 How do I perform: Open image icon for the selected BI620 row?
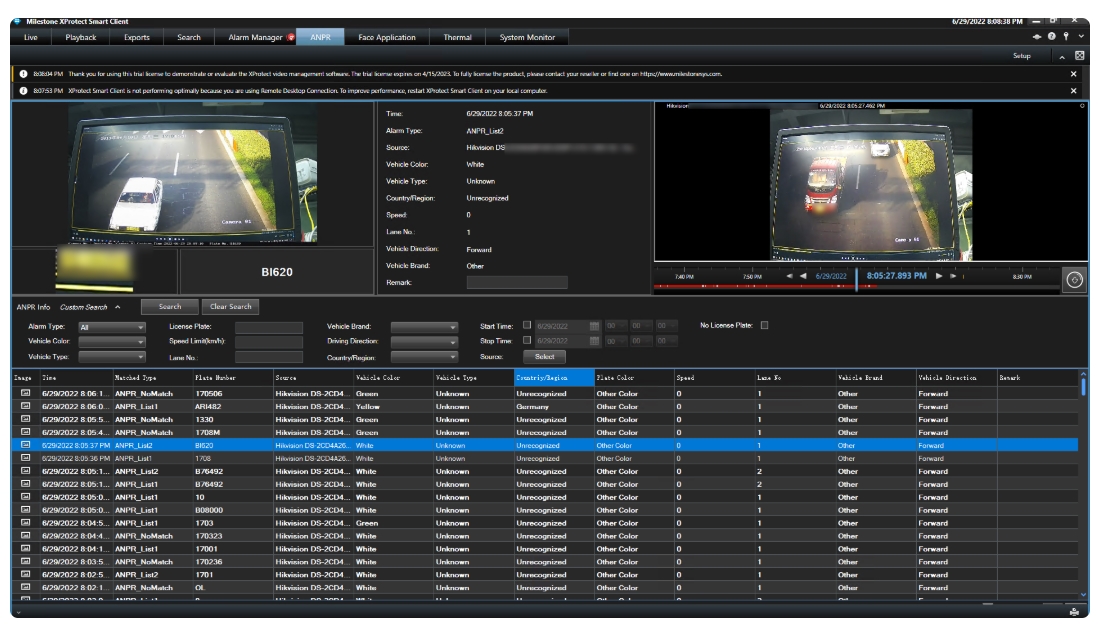tap(25, 445)
